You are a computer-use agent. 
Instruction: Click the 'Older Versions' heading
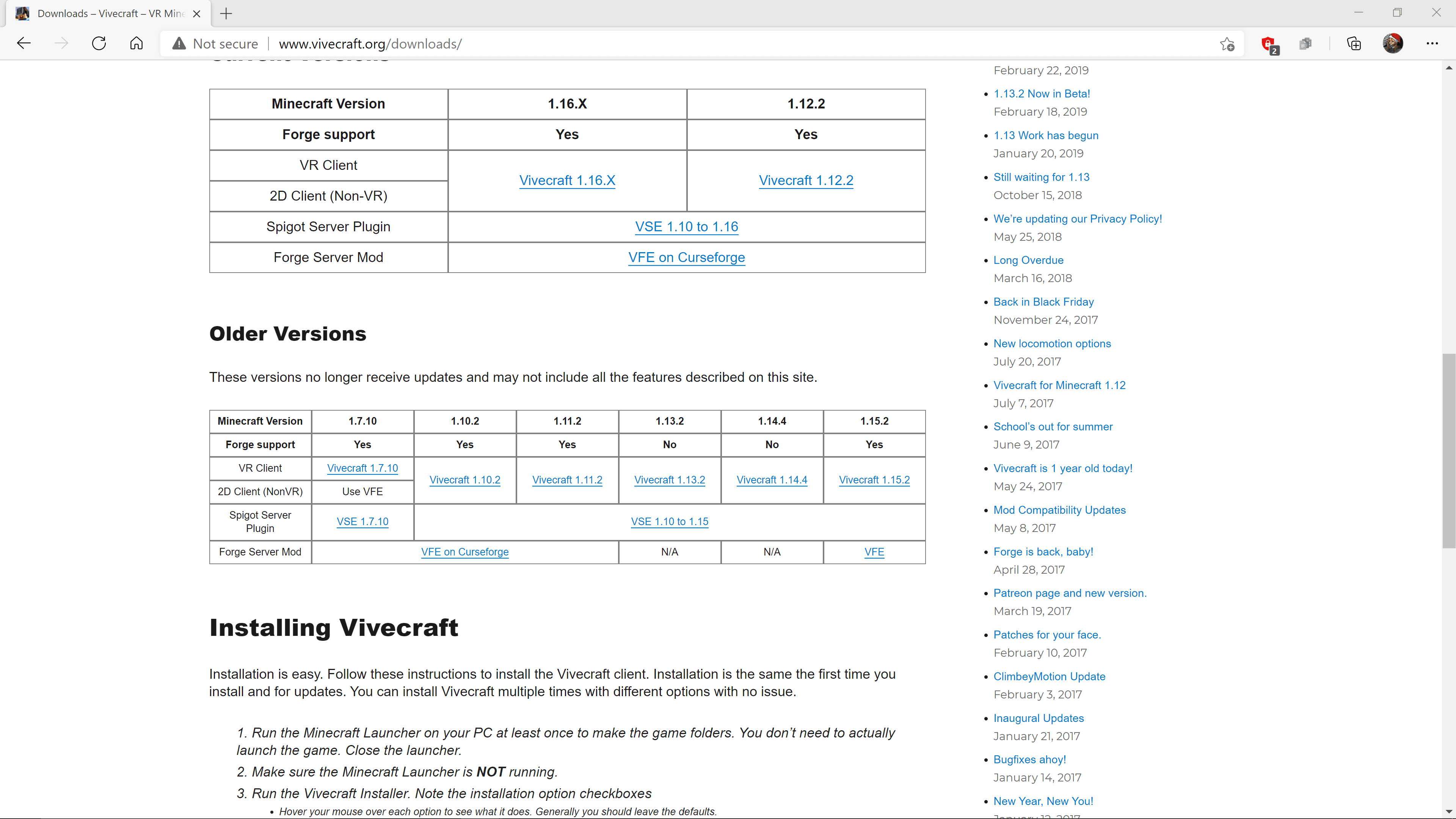click(288, 334)
